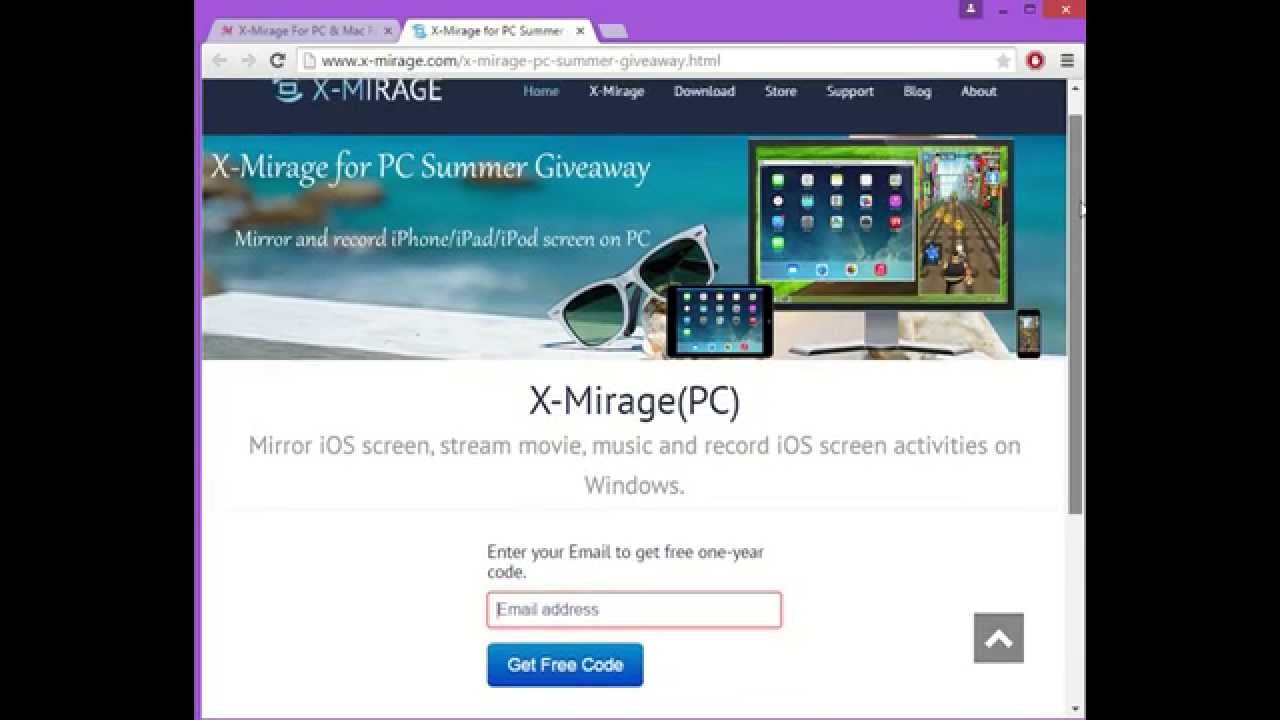Click the address bar URL
Viewport: 1280px width, 720px height.
pos(520,61)
